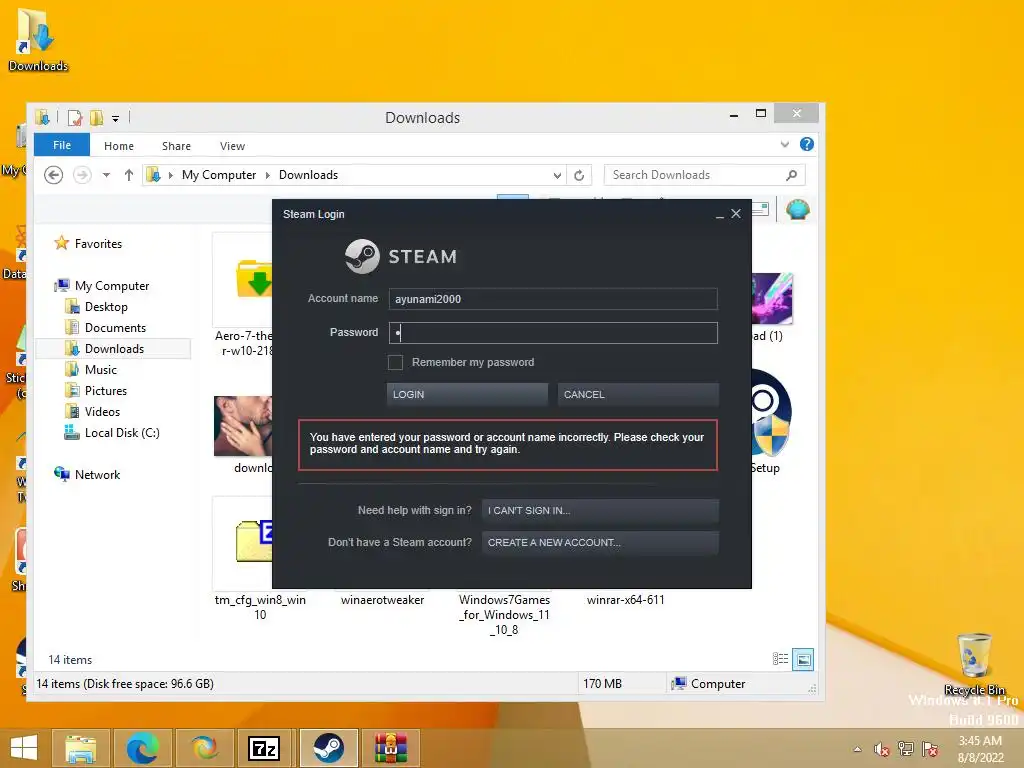Click My Computer in the address breadcrumb

(219, 175)
